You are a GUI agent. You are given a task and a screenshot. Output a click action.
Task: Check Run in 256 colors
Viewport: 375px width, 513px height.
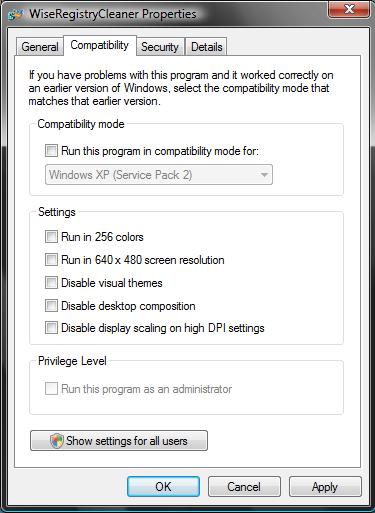51,237
